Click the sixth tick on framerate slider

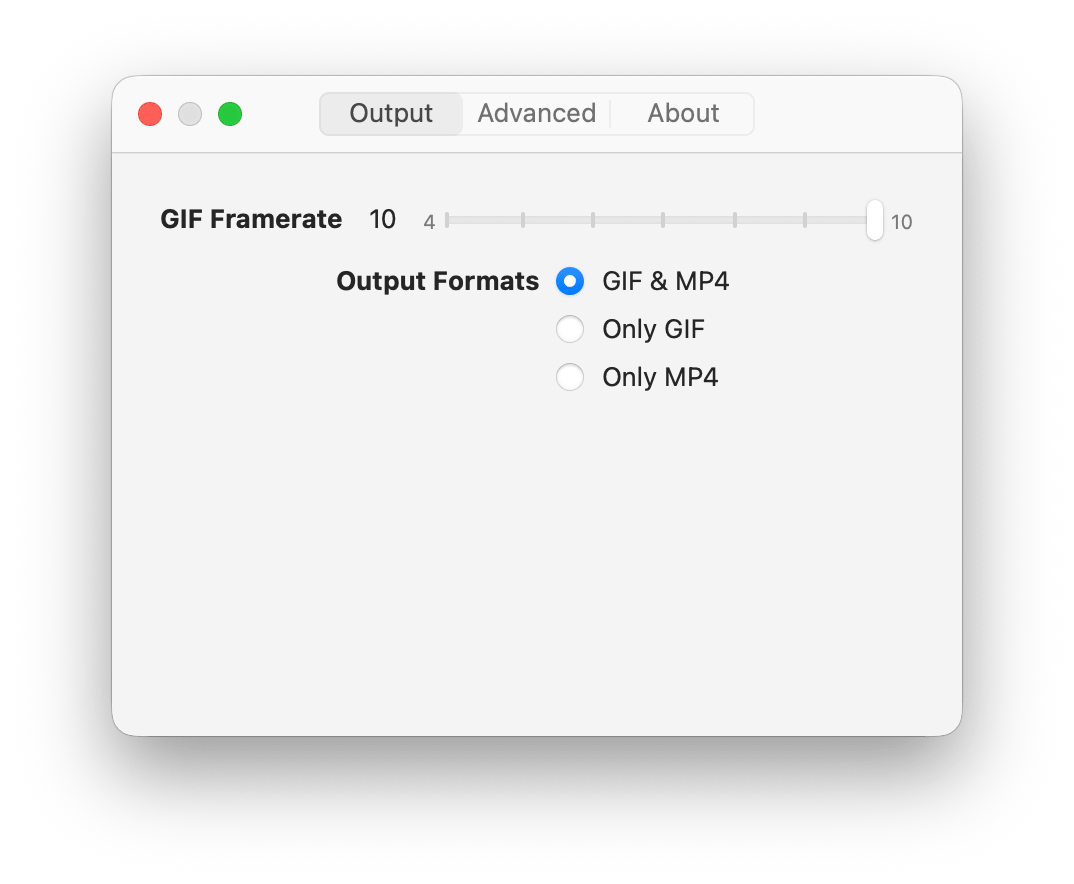tap(805, 220)
